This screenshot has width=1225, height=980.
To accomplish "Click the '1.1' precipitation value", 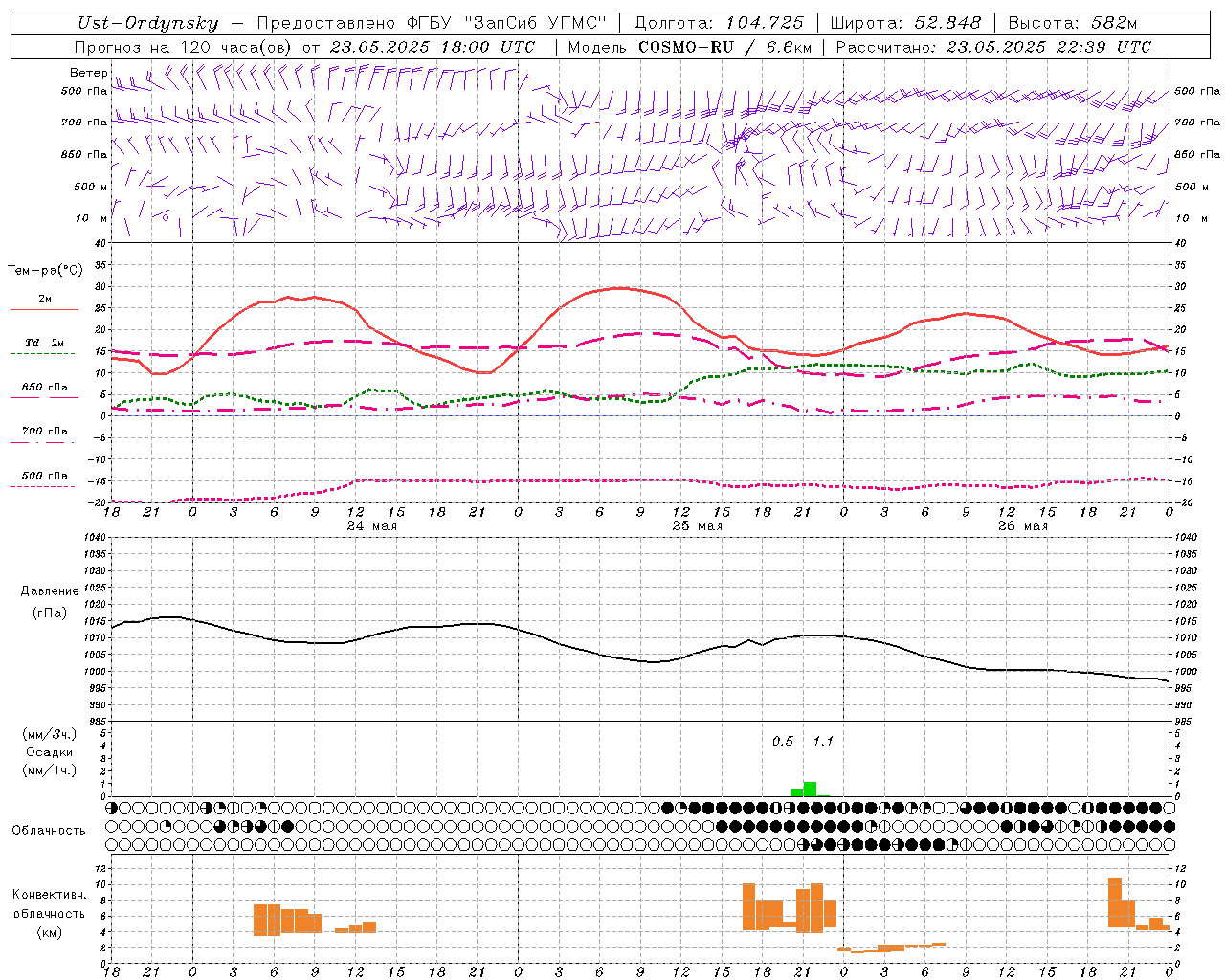I will pyautogui.click(x=823, y=742).
